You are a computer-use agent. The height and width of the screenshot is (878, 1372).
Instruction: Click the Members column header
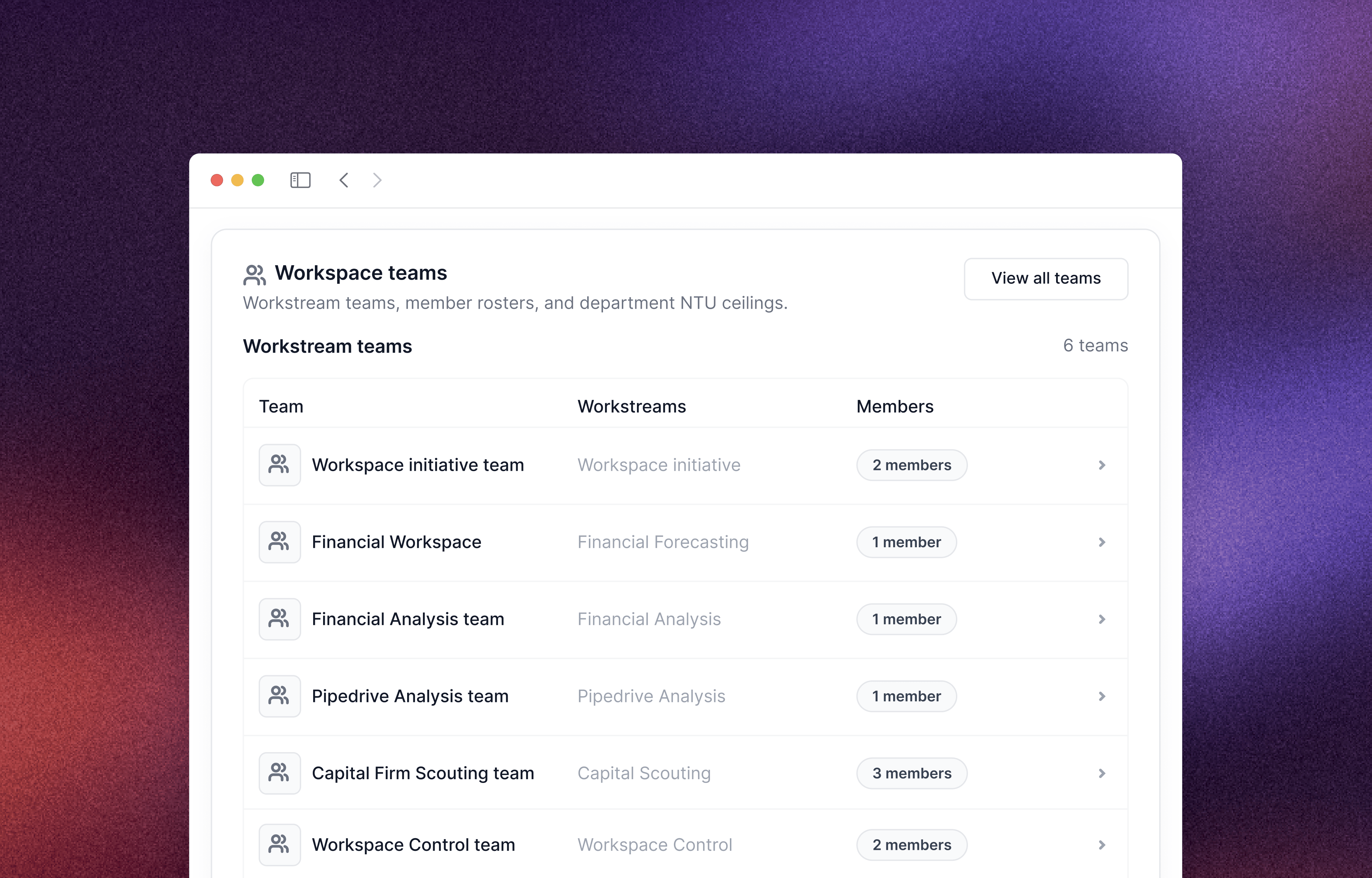(895, 407)
